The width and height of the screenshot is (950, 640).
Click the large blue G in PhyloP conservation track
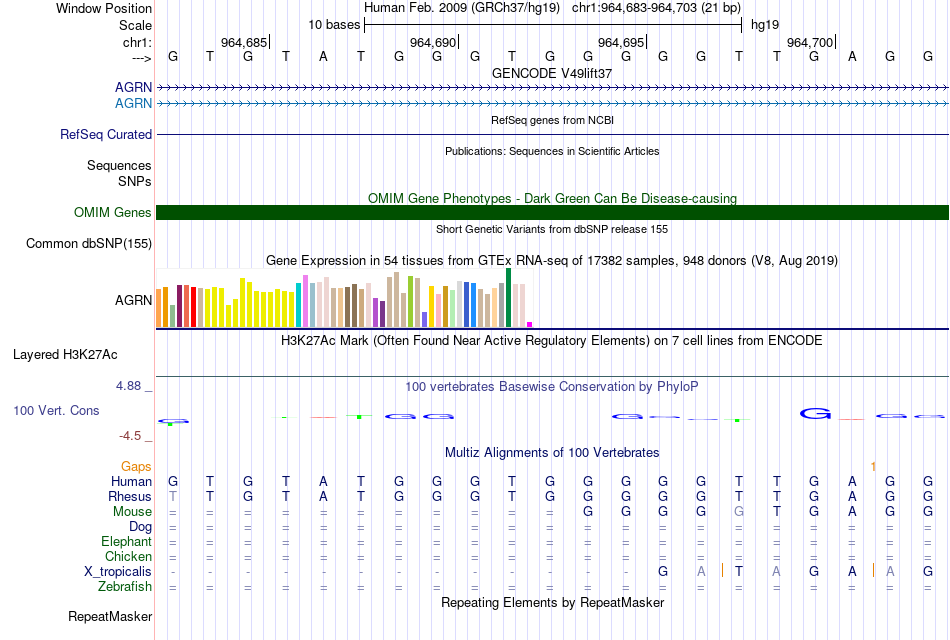[x=815, y=413]
